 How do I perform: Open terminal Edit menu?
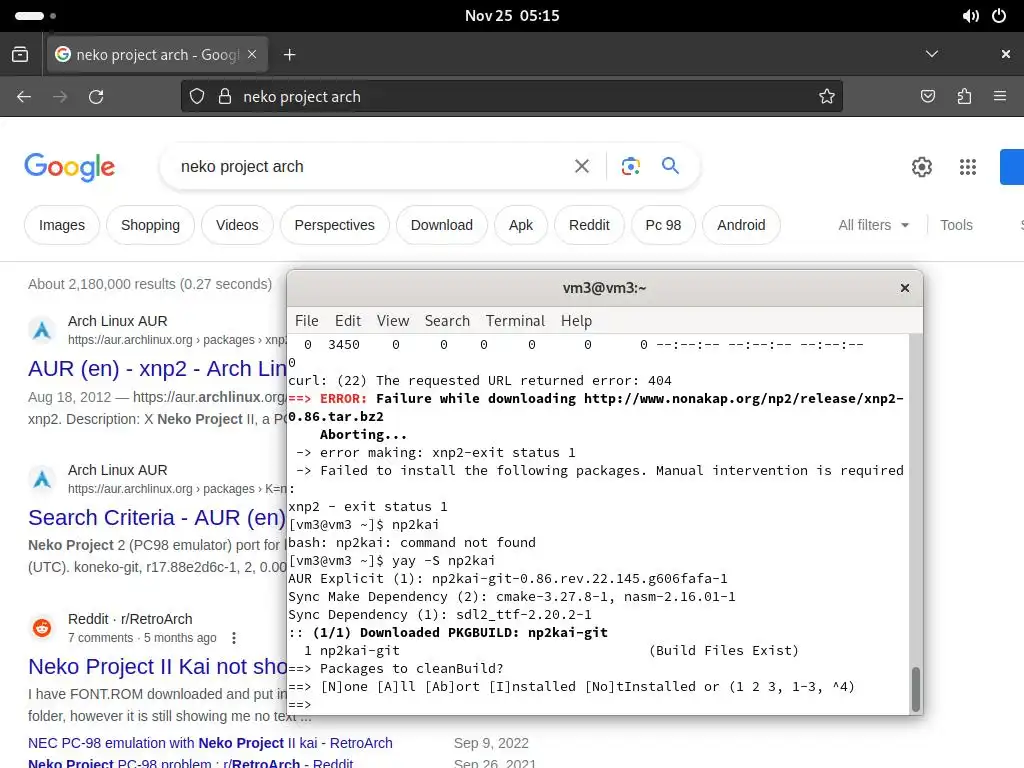347,321
